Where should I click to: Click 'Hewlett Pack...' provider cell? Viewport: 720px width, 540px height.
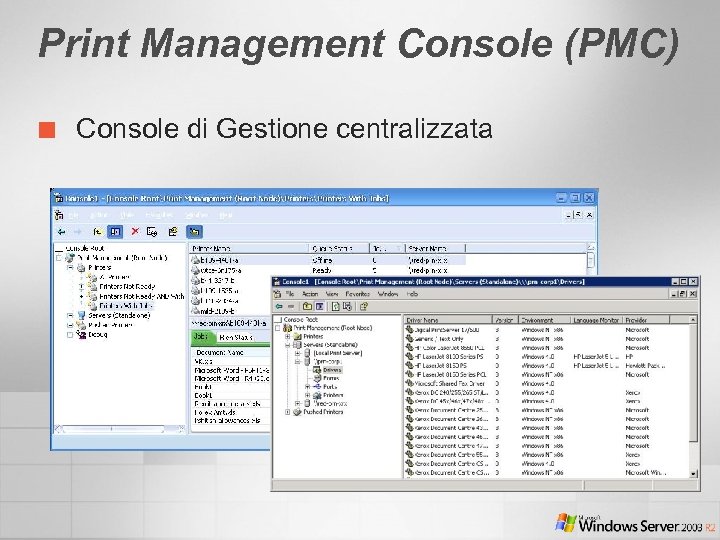(x=645, y=366)
